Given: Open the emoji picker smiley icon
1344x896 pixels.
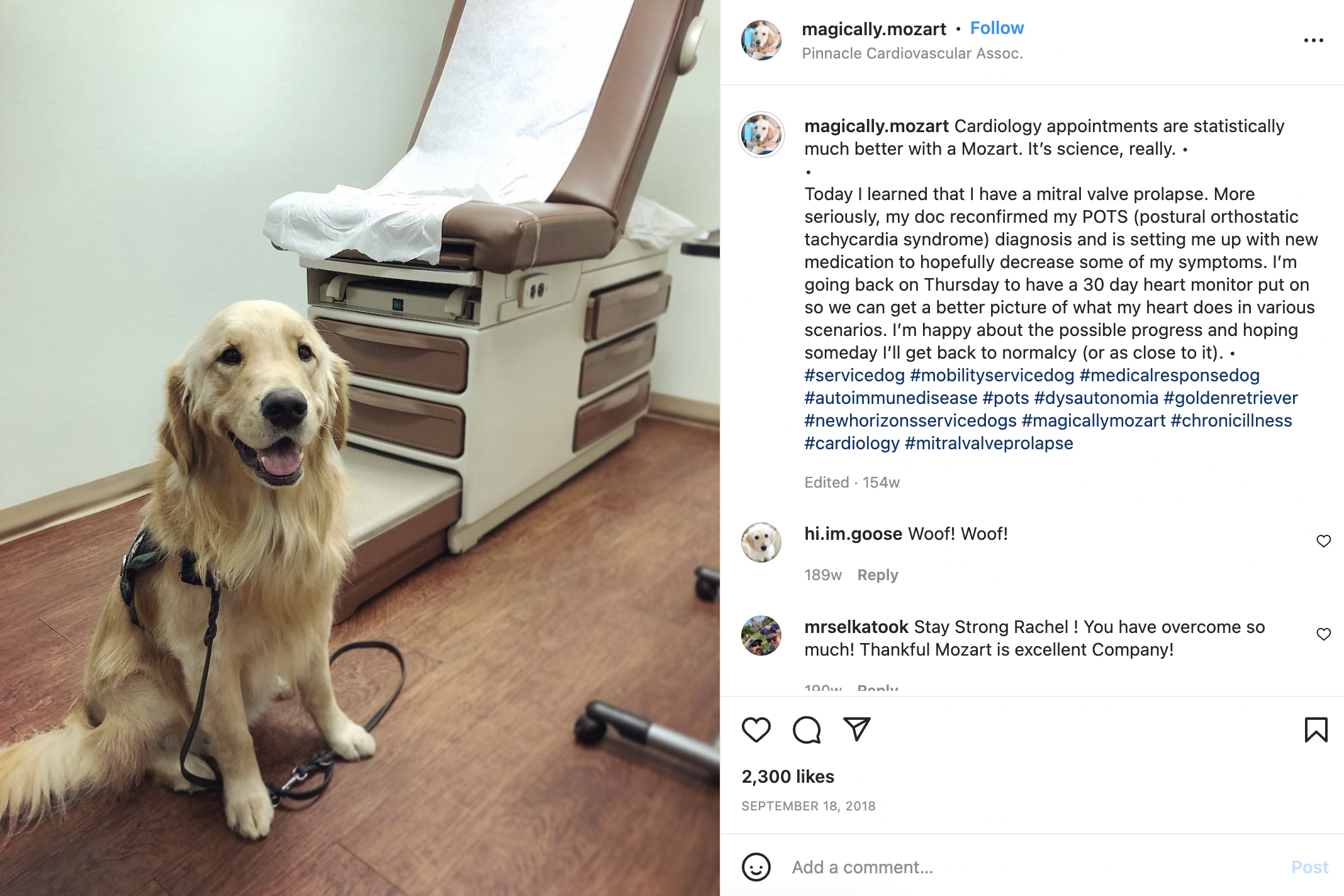Looking at the screenshot, I should coord(756,867).
